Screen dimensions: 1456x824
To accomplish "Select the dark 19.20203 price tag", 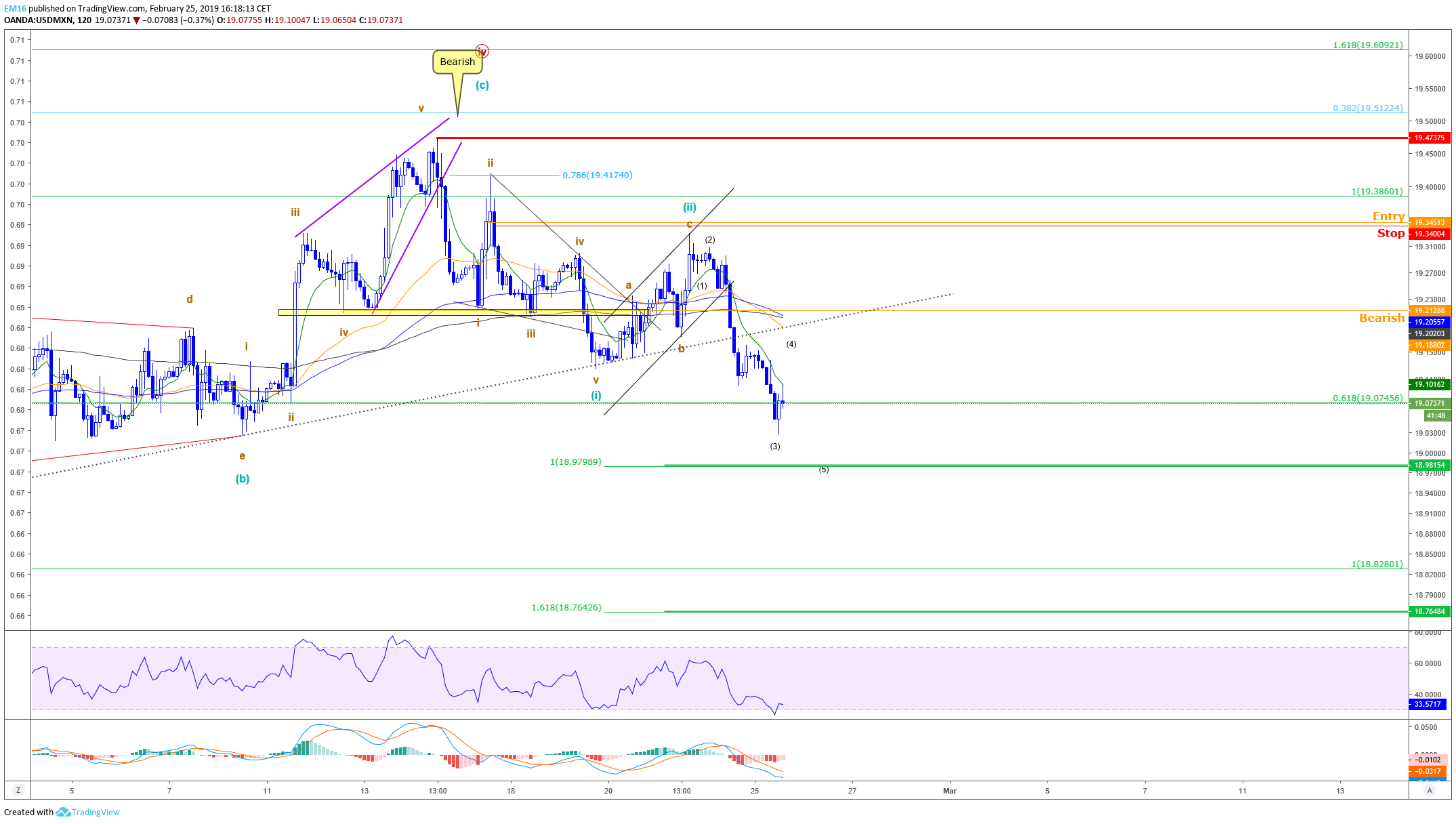I will click(1430, 333).
